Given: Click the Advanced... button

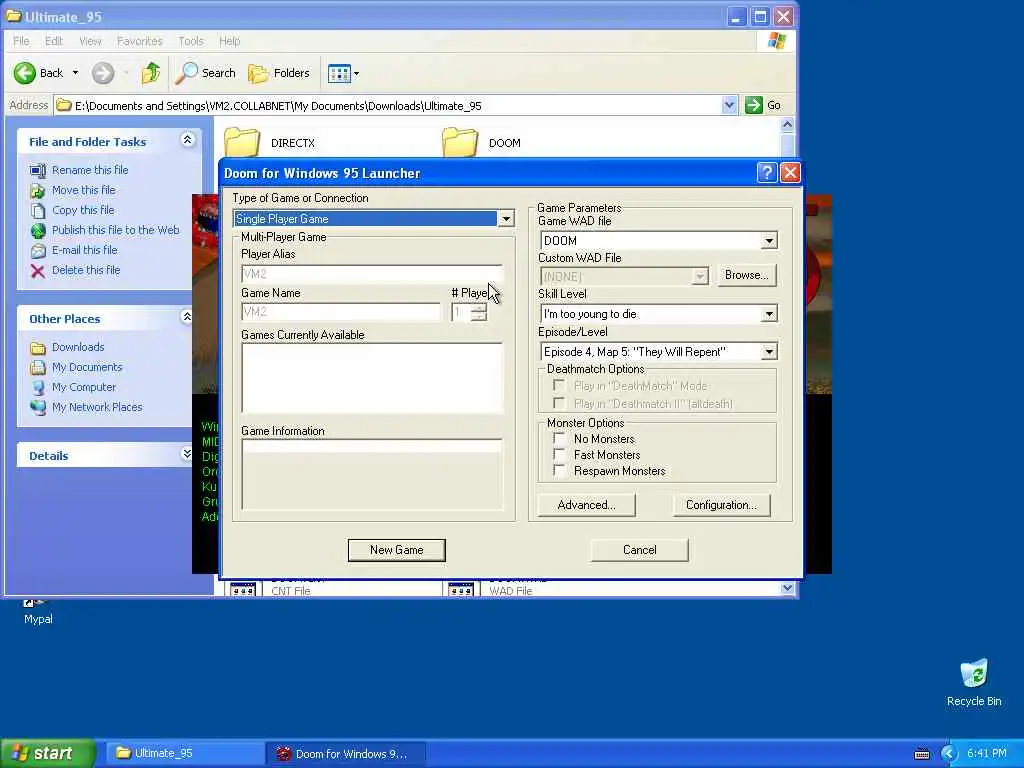Looking at the screenshot, I should tap(586, 505).
